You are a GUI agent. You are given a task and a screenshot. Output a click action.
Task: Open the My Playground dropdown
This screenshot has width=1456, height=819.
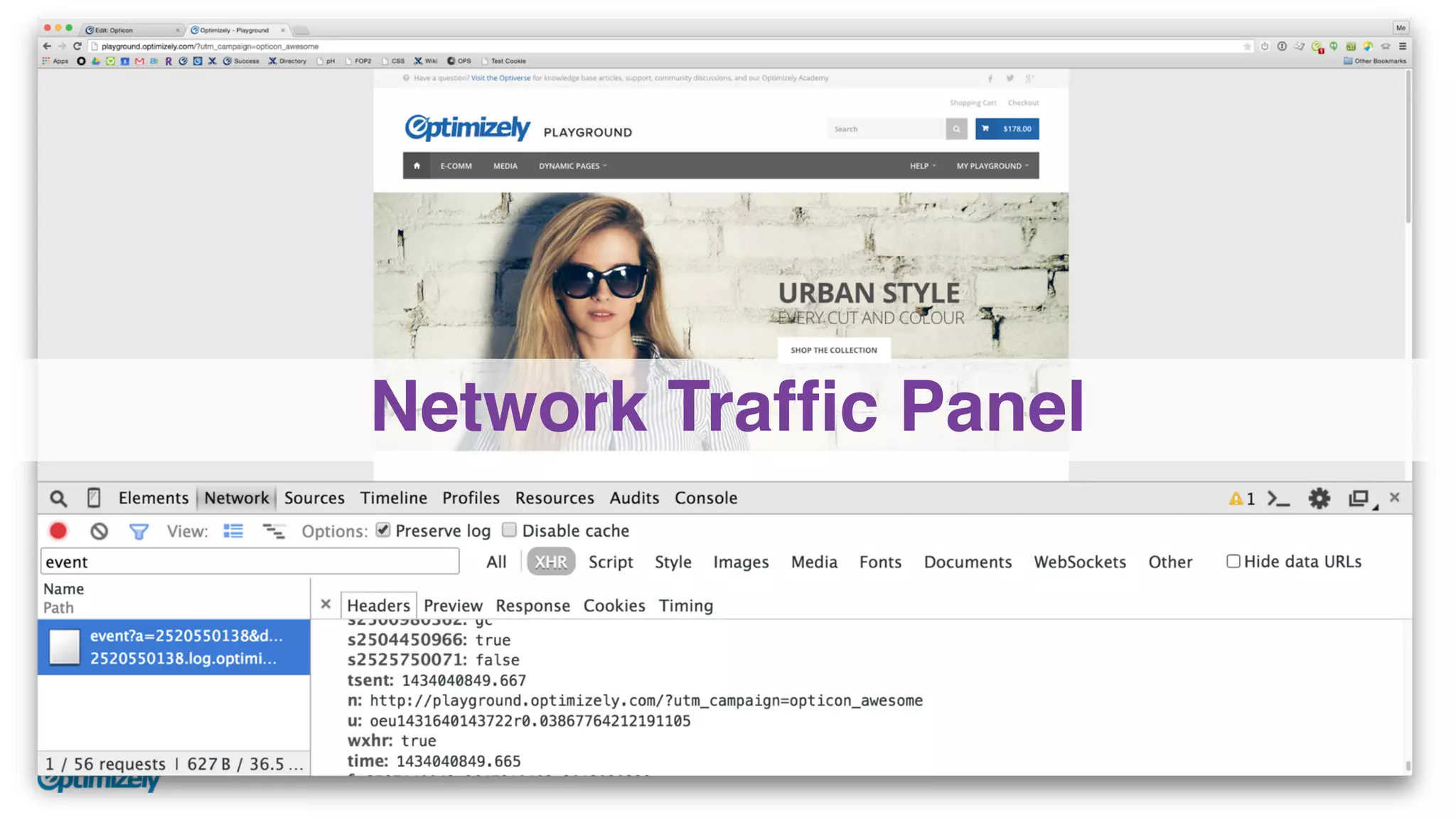[x=992, y=166]
